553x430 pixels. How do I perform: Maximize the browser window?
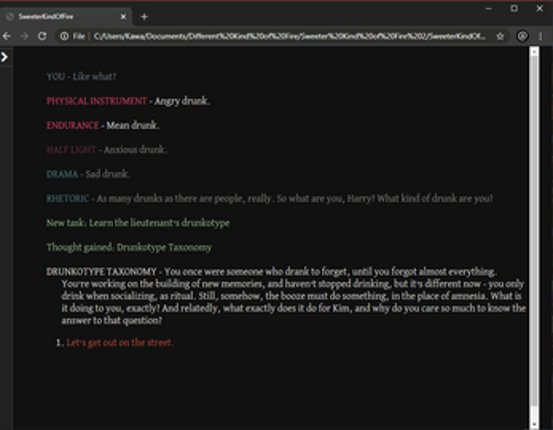click(514, 8)
